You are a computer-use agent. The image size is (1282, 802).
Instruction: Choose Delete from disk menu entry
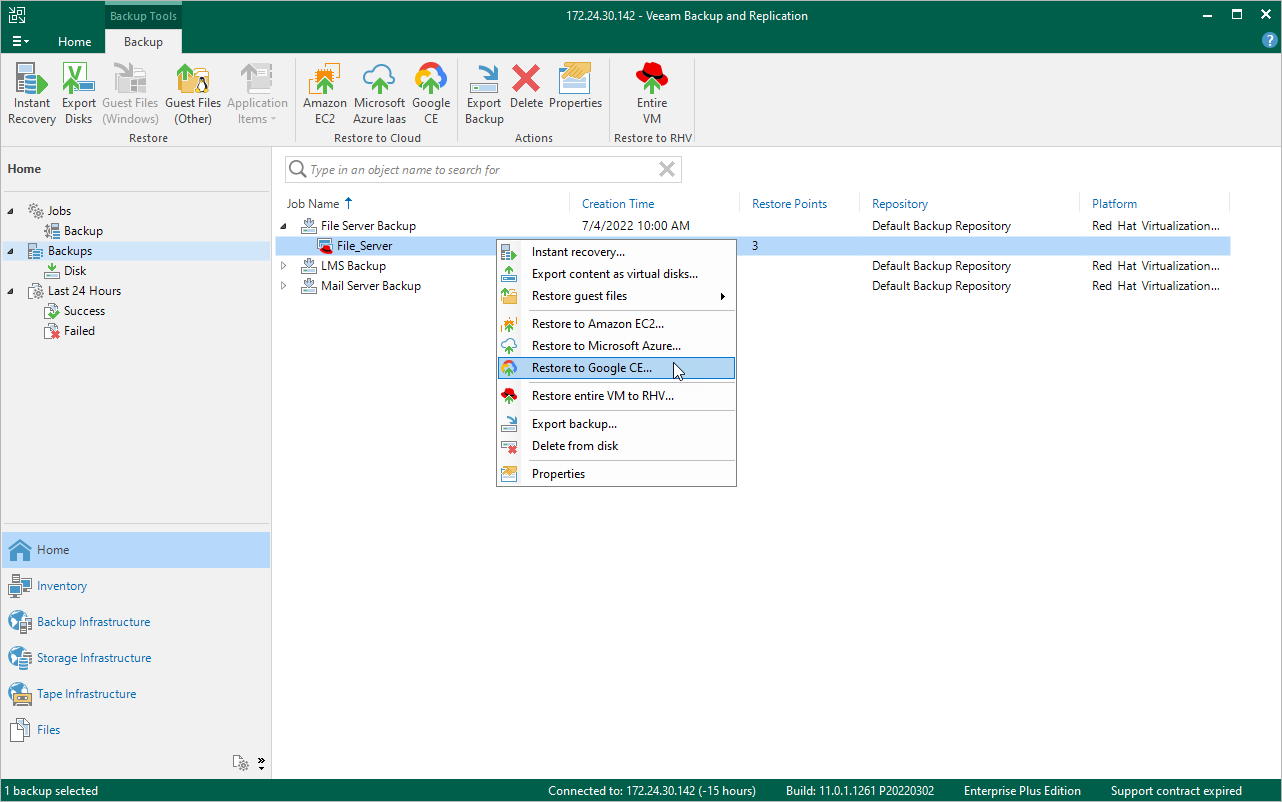tap(616, 446)
